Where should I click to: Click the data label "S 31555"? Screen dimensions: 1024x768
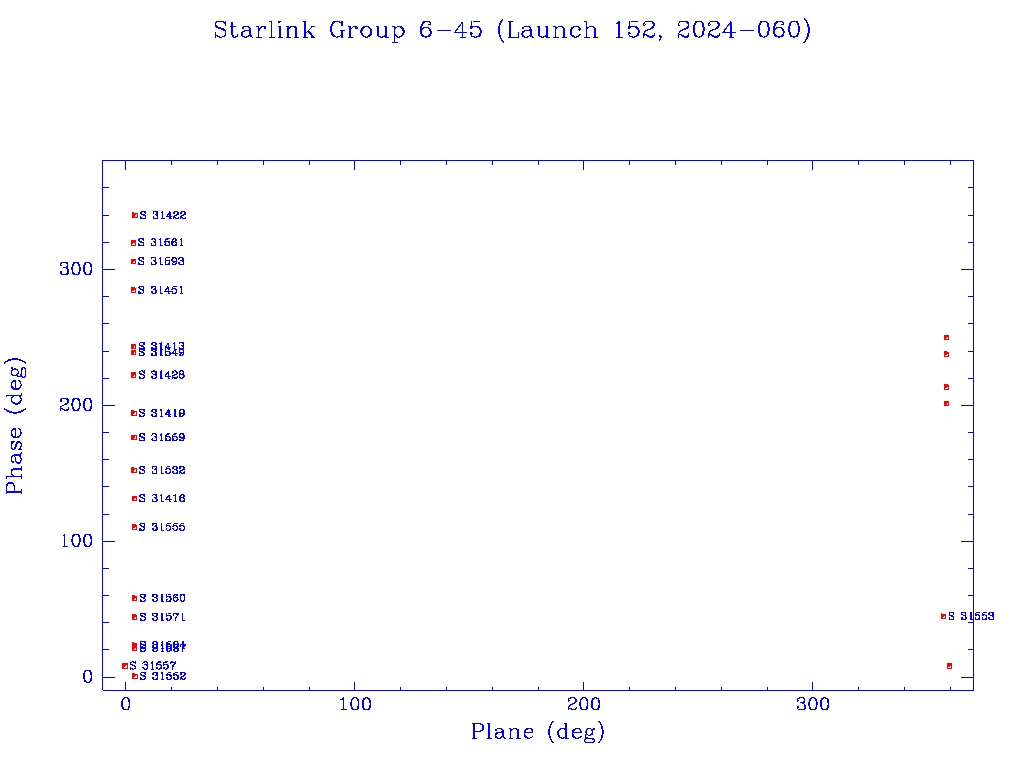coord(163,528)
